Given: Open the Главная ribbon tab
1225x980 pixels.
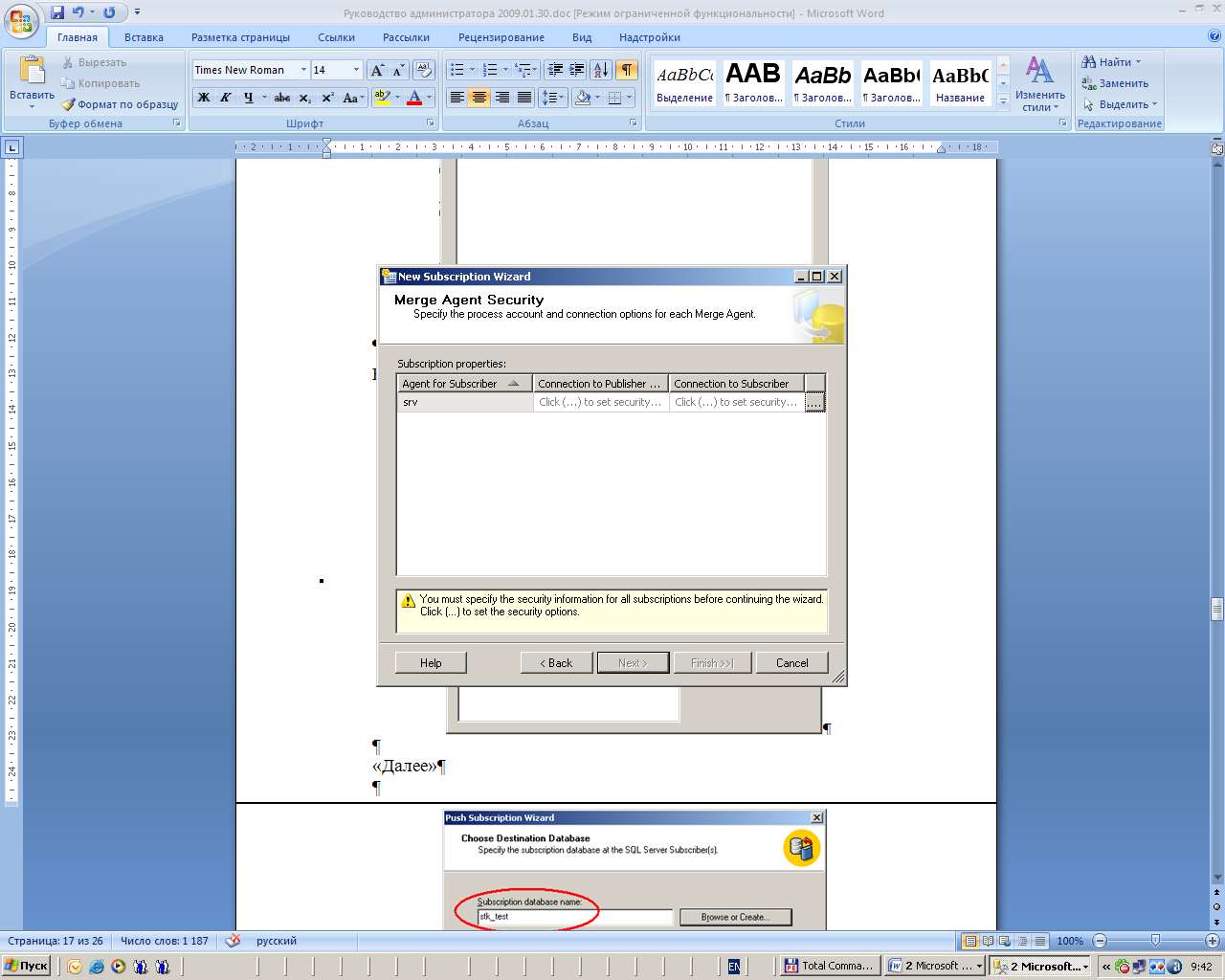Looking at the screenshot, I should click(78, 37).
